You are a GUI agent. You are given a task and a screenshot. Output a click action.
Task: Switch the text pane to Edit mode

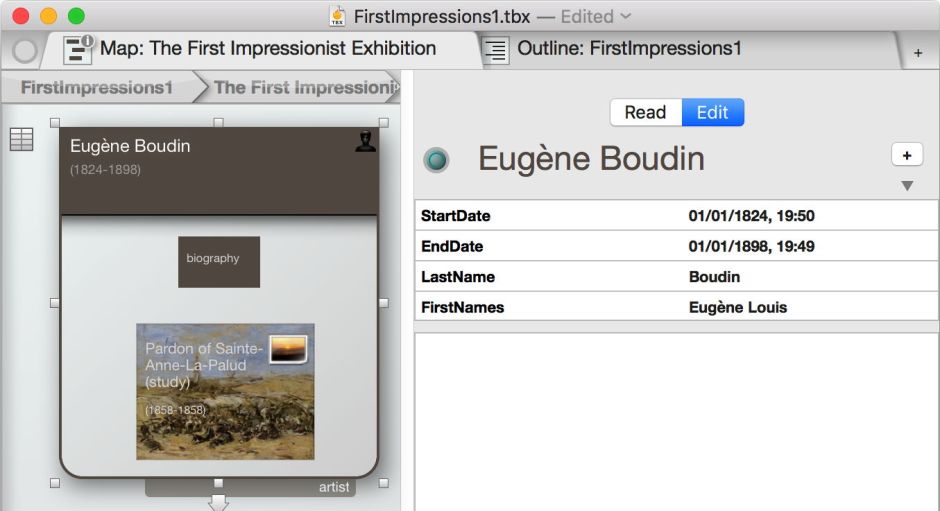(712, 112)
